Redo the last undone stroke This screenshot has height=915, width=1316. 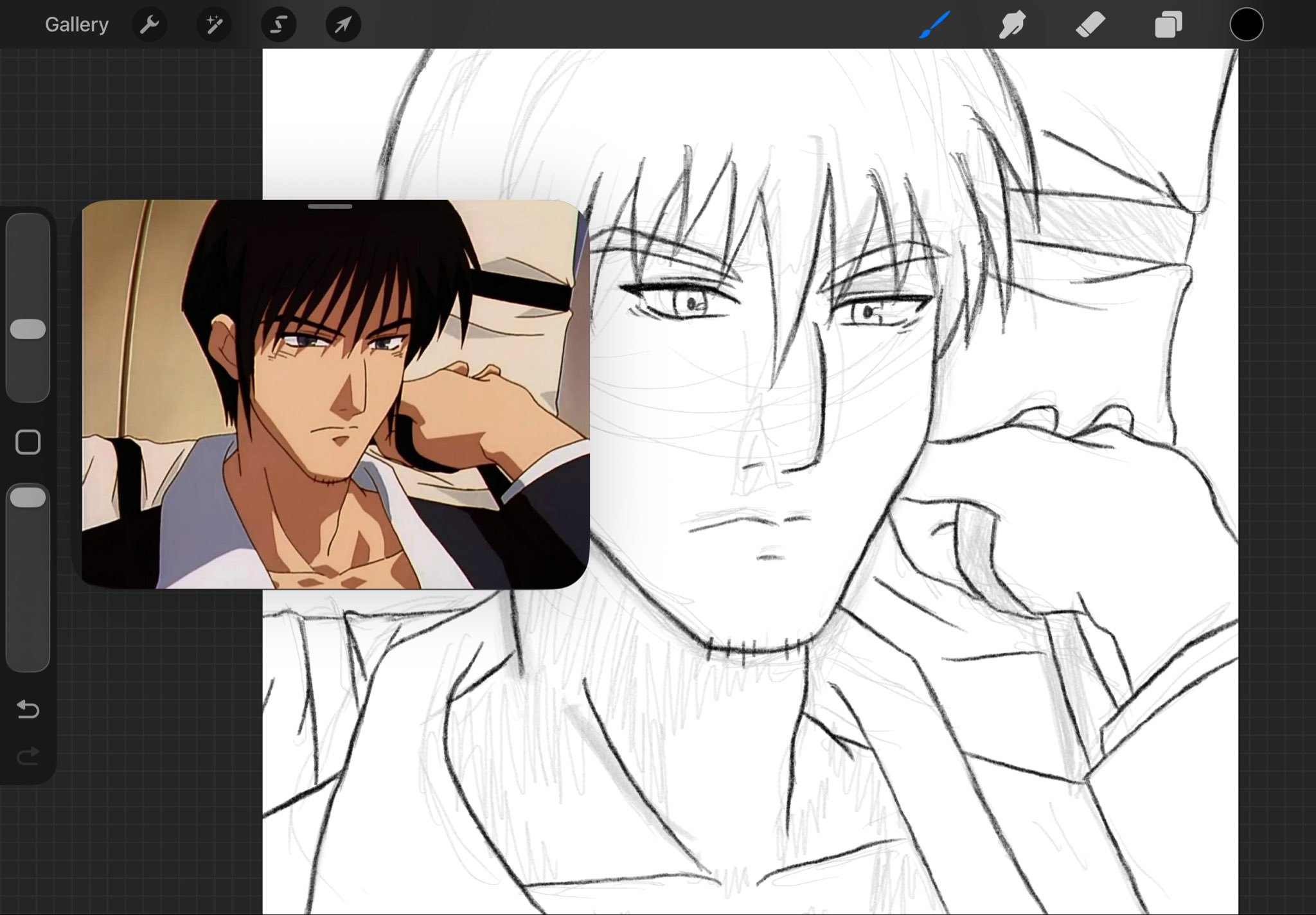click(x=28, y=756)
